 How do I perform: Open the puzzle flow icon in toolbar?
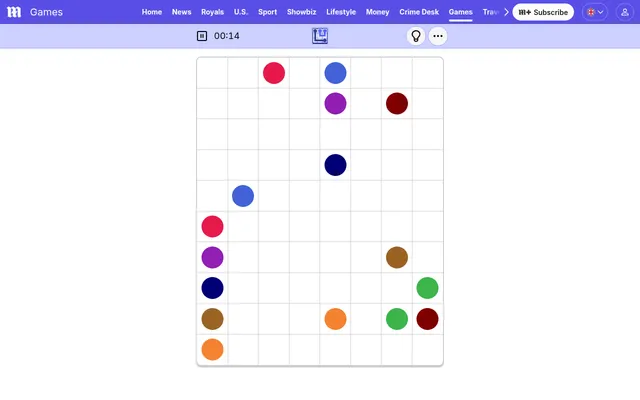pos(320,36)
